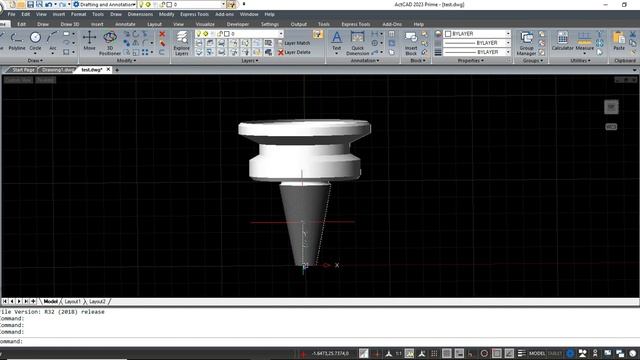Open the 3D Positioner tool
The image size is (640, 360).
pos(110,43)
